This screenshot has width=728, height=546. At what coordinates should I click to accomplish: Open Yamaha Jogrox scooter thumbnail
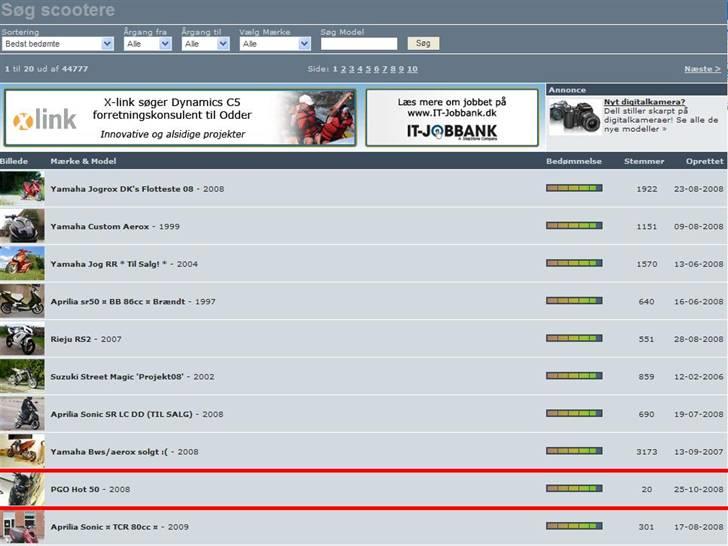[21, 188]
